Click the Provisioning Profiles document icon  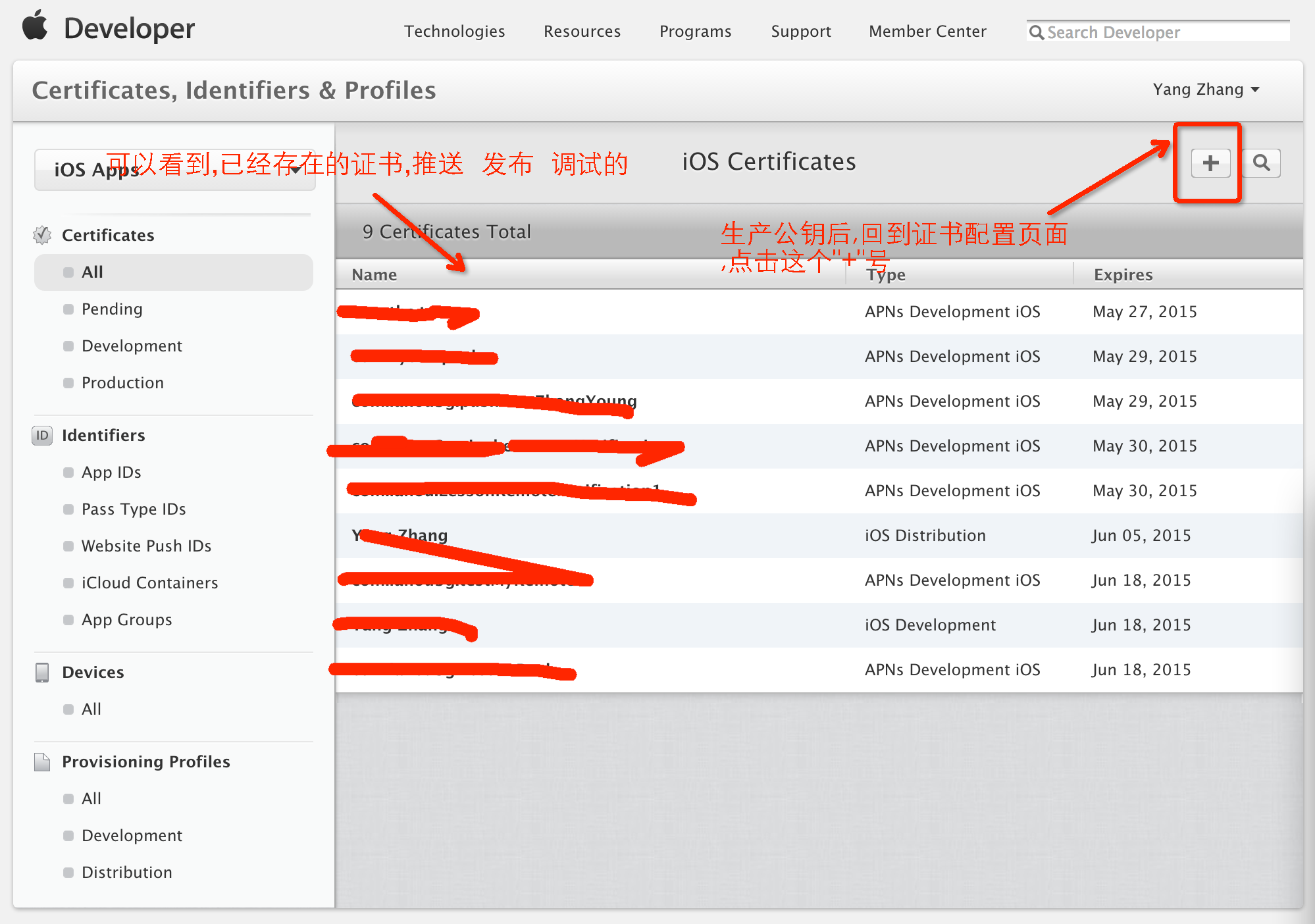pos(42,761)
